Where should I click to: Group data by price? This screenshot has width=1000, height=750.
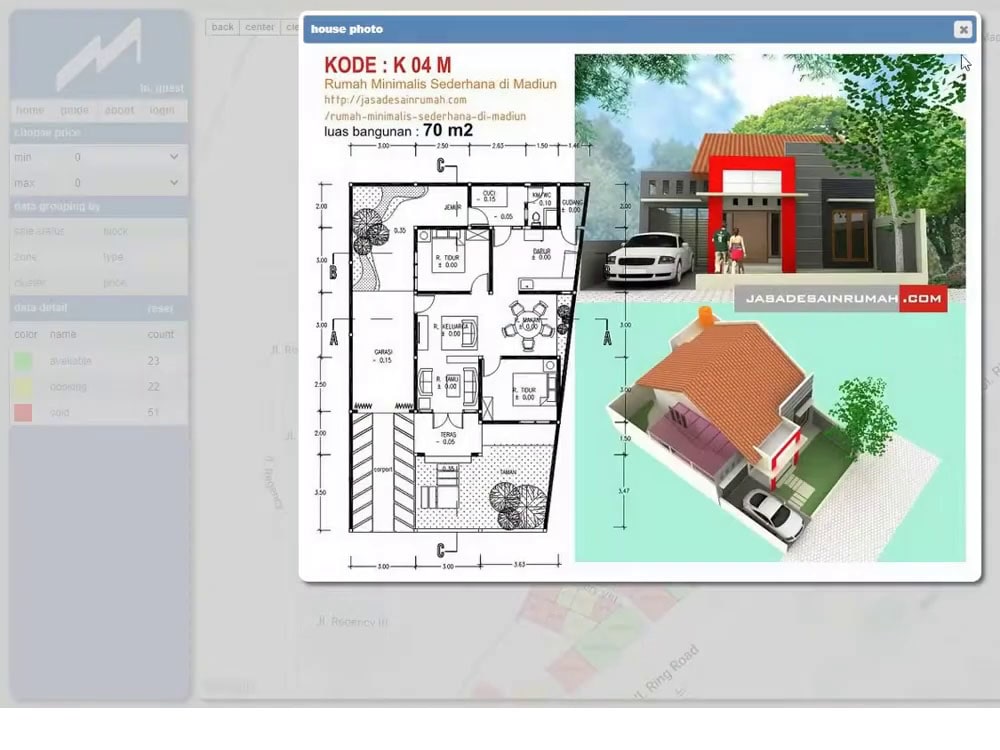115,283
